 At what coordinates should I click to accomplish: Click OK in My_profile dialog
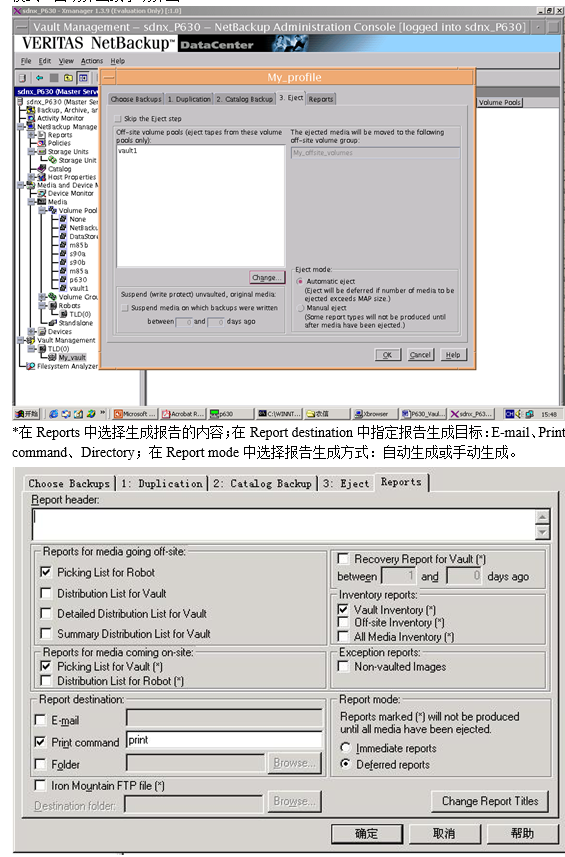click(387, 355)
